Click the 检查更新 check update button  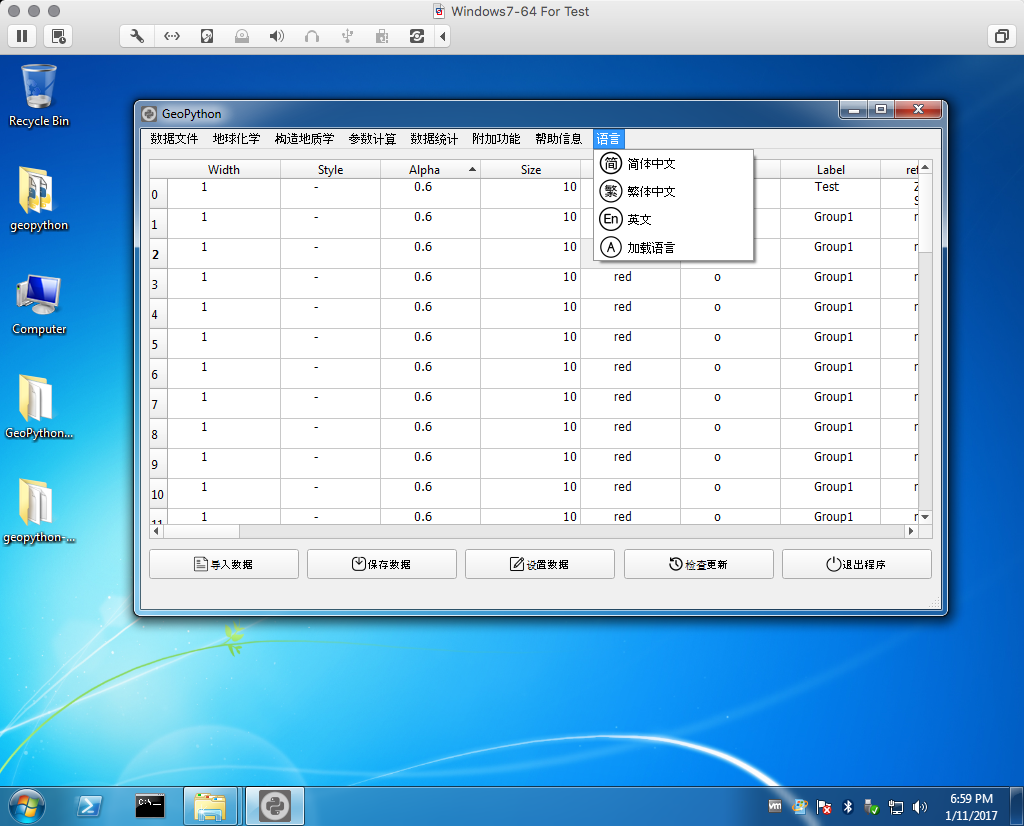tap(699, 564)
